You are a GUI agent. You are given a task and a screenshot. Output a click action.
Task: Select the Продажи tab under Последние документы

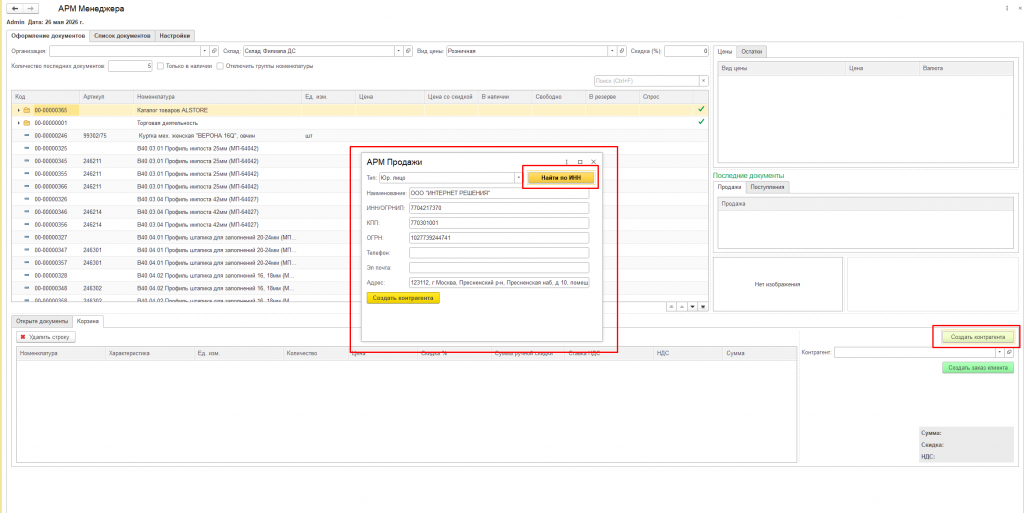tap(729, 187)
